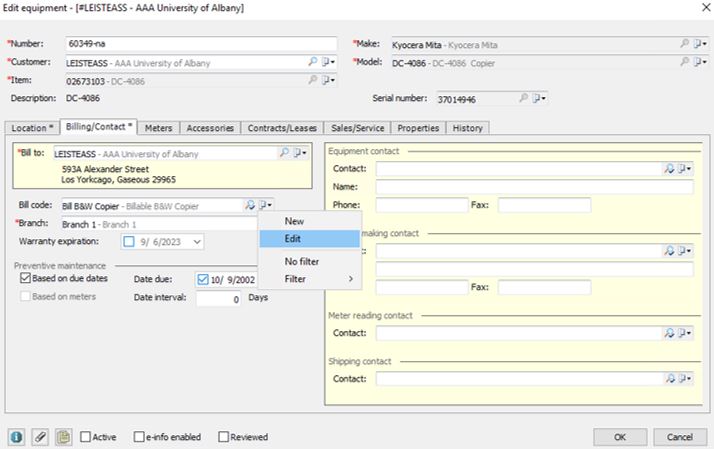Viewport: 714px width, 449px height.
Task: Expand the Warranty expiration date picker
Action: pos(197,241)
